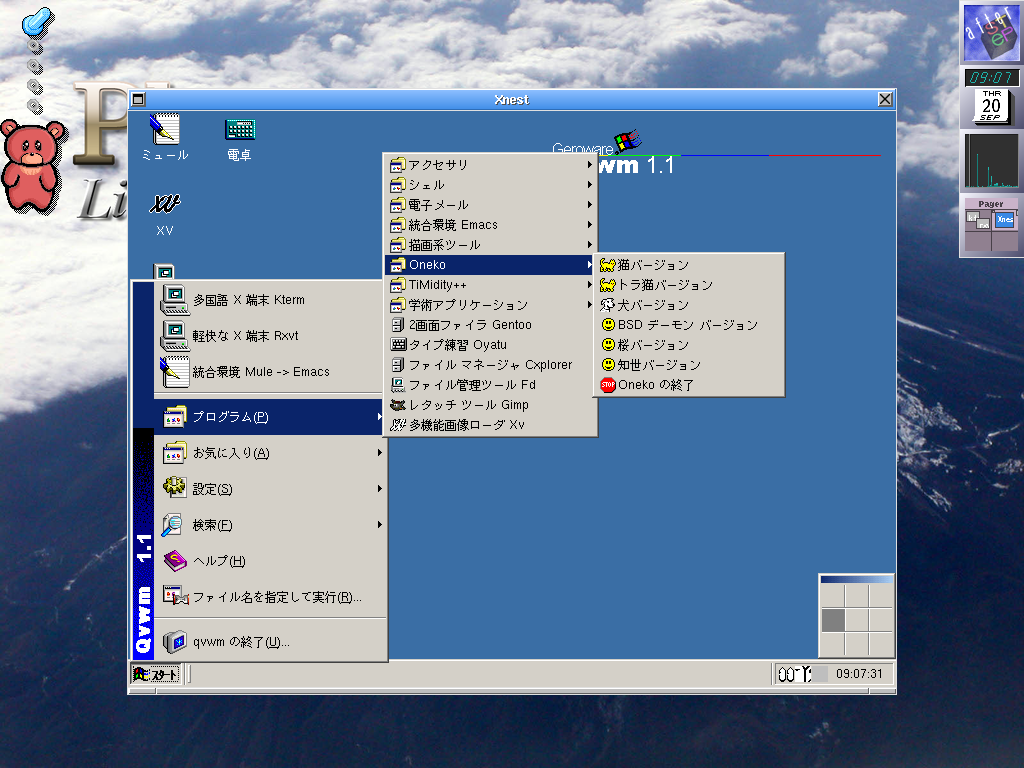
Task: Expand 統合環境 Emacs submenu arrow
Action: [589, 225]
